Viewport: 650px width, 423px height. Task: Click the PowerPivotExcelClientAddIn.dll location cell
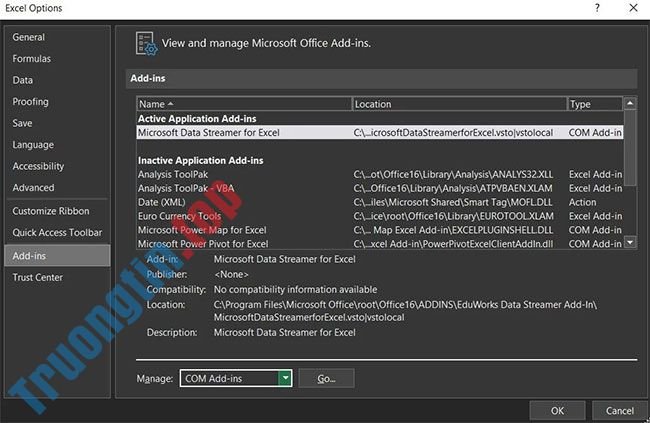[453, 244]
